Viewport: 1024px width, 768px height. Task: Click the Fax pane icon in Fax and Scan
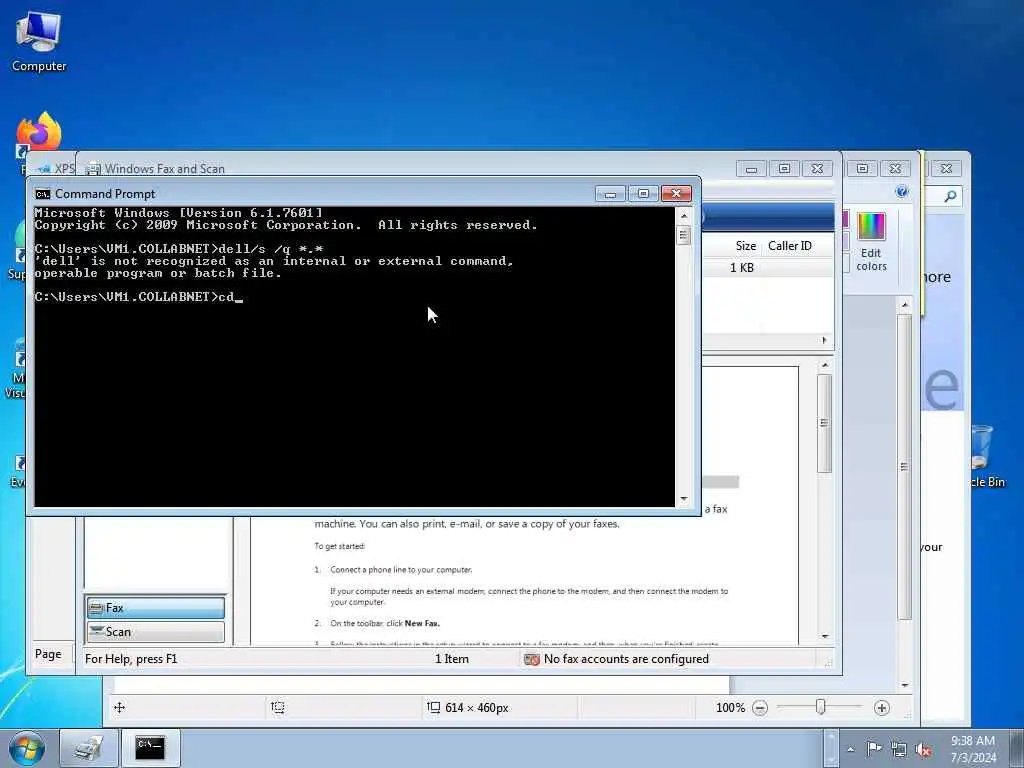coord(97,608)
